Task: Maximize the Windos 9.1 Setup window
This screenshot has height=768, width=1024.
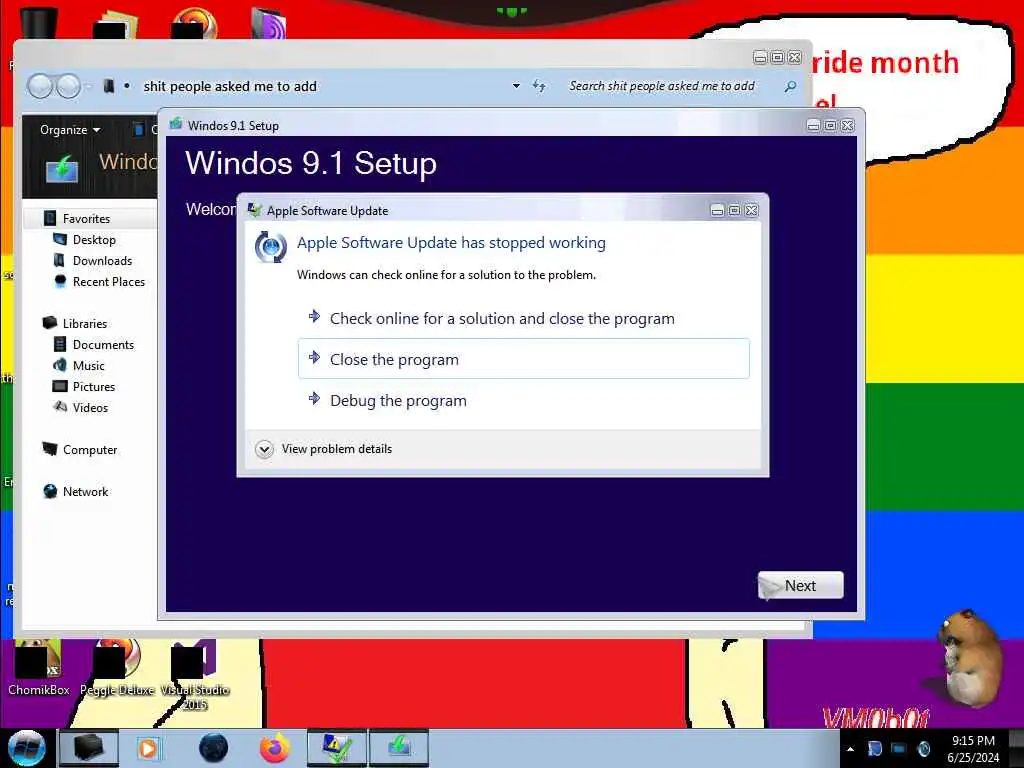Action: pyautogui.click(x=830, y=125)
